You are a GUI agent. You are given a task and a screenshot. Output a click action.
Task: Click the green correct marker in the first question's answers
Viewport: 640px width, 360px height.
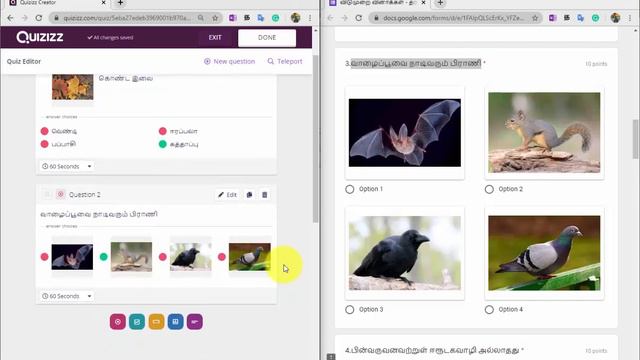pyautogui.click(x=162, y=144)
